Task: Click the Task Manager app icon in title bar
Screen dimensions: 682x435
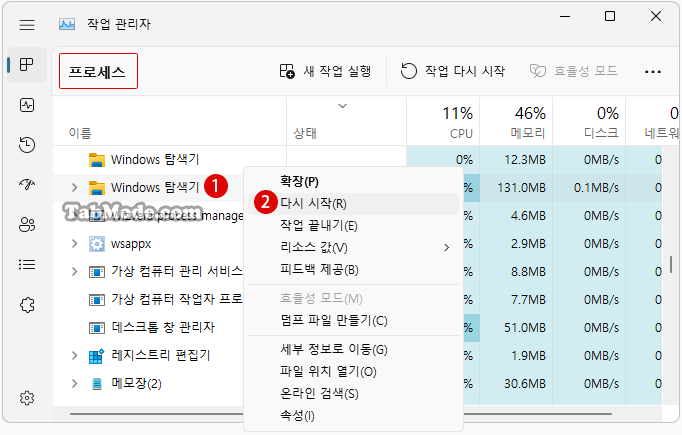Action: click(x=67, y=24)
